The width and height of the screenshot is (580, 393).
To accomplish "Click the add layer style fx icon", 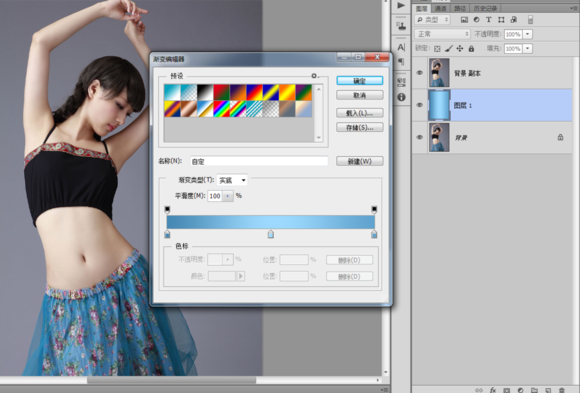I will tap(493, 390).
